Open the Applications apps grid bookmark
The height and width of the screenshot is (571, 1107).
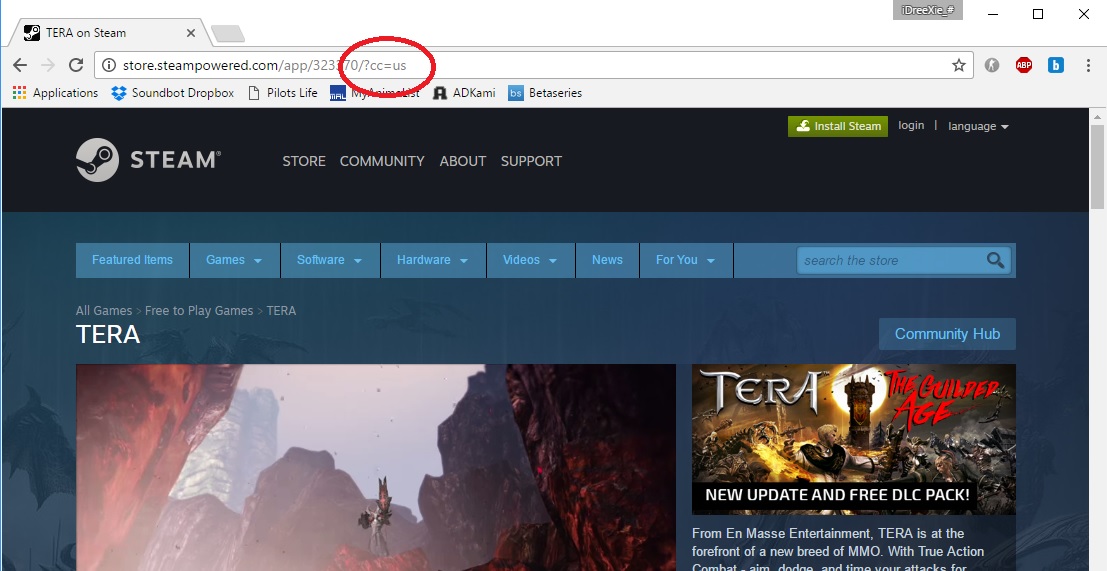click(x=55, y=92)
